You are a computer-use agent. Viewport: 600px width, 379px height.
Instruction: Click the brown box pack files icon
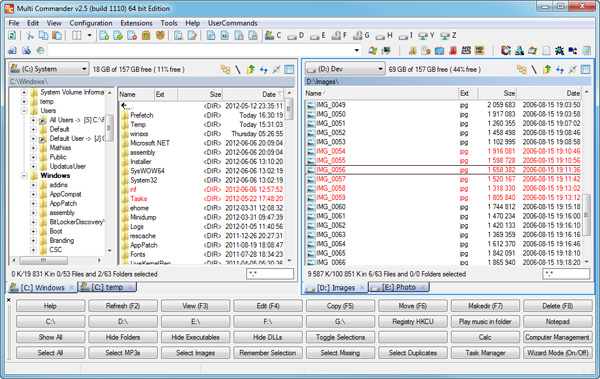point(160,36)
